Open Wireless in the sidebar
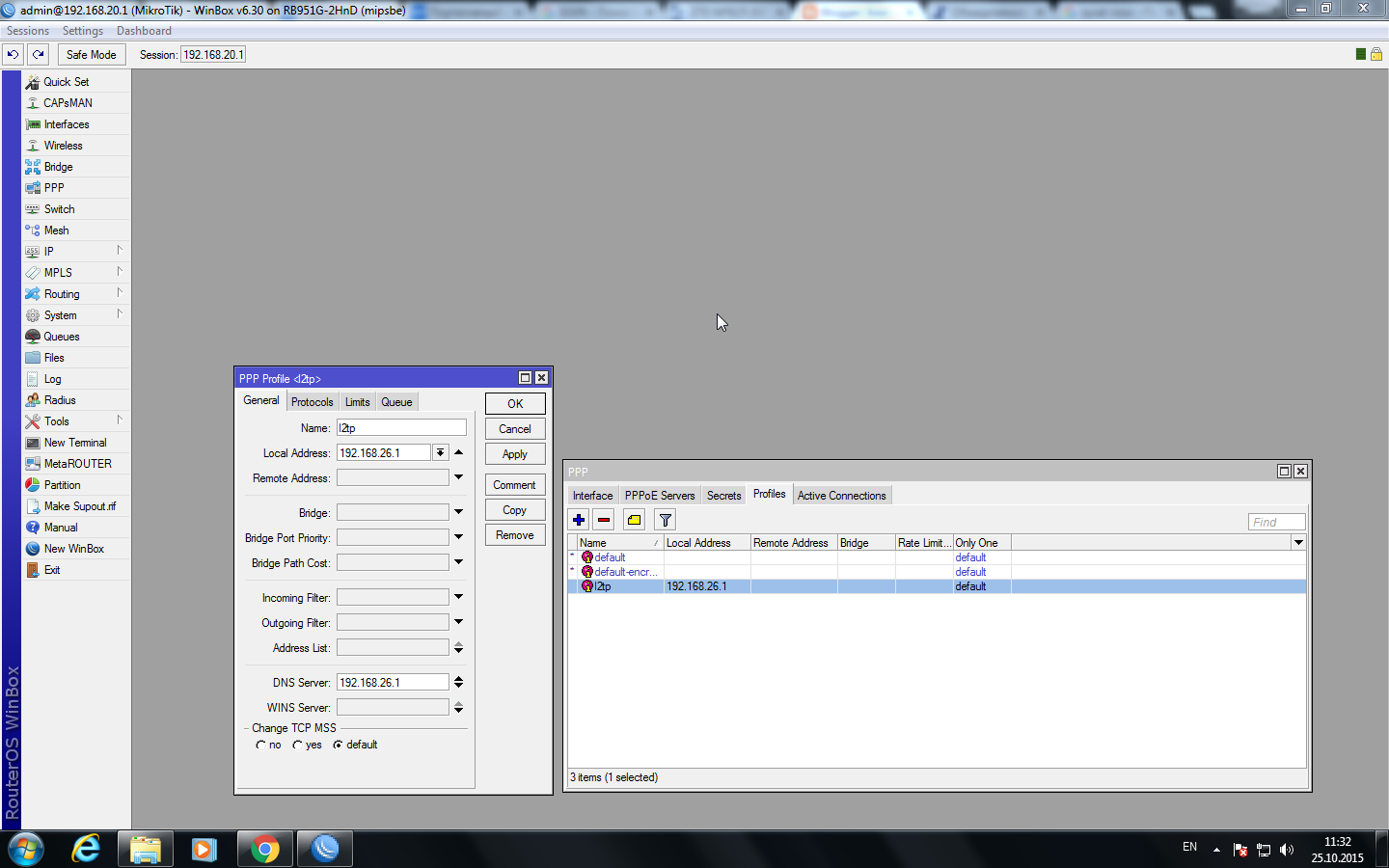The image size is (1389, 868). (x=64, y=146)
